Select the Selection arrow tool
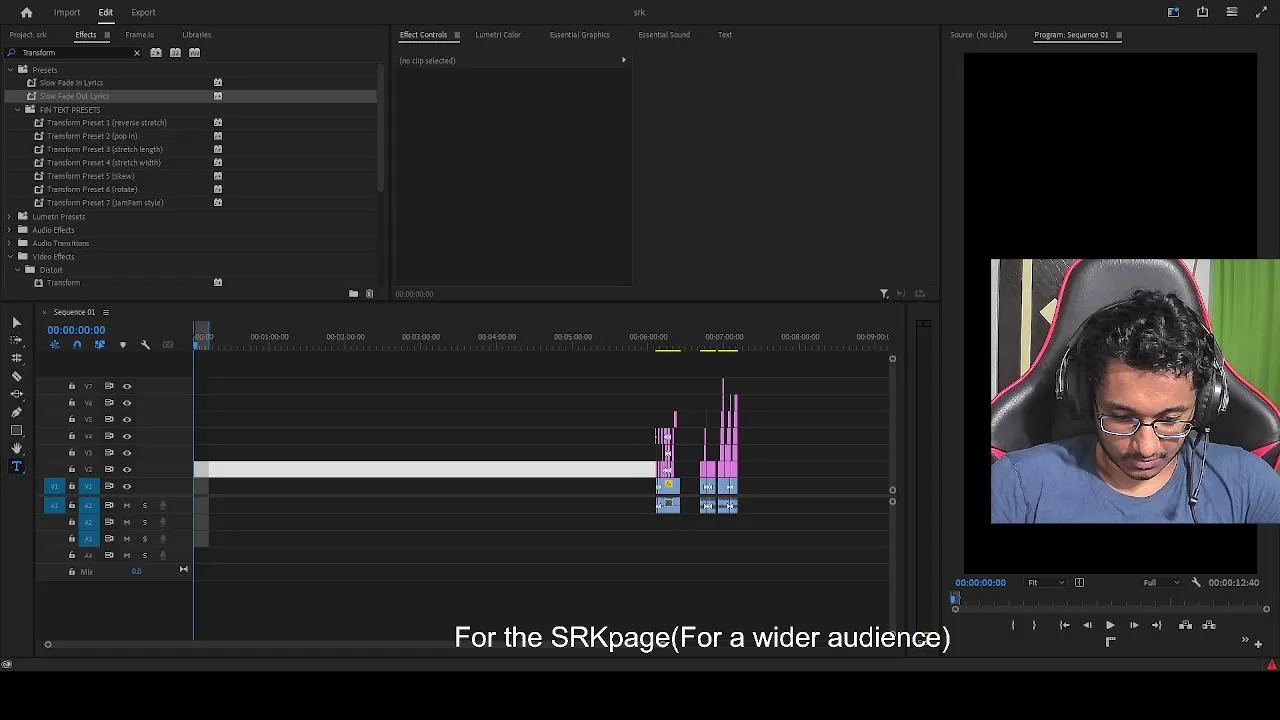Image resolution: width=1280 pixels, height=720 pixels. pyautogui.click(x=16, y=322)
